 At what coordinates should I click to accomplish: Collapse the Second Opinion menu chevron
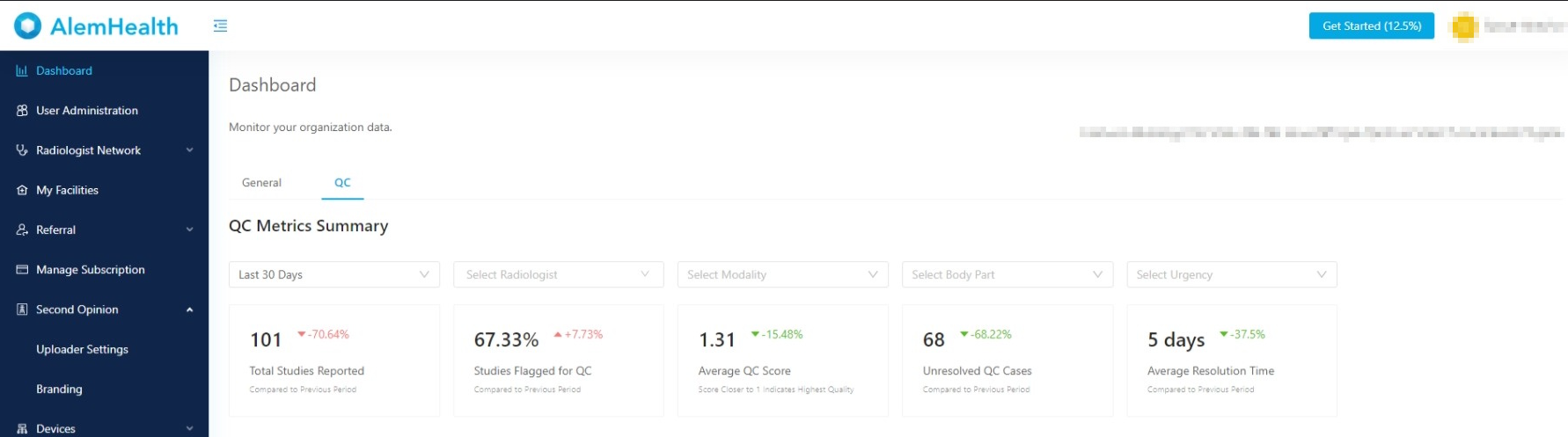click(189, 310)
